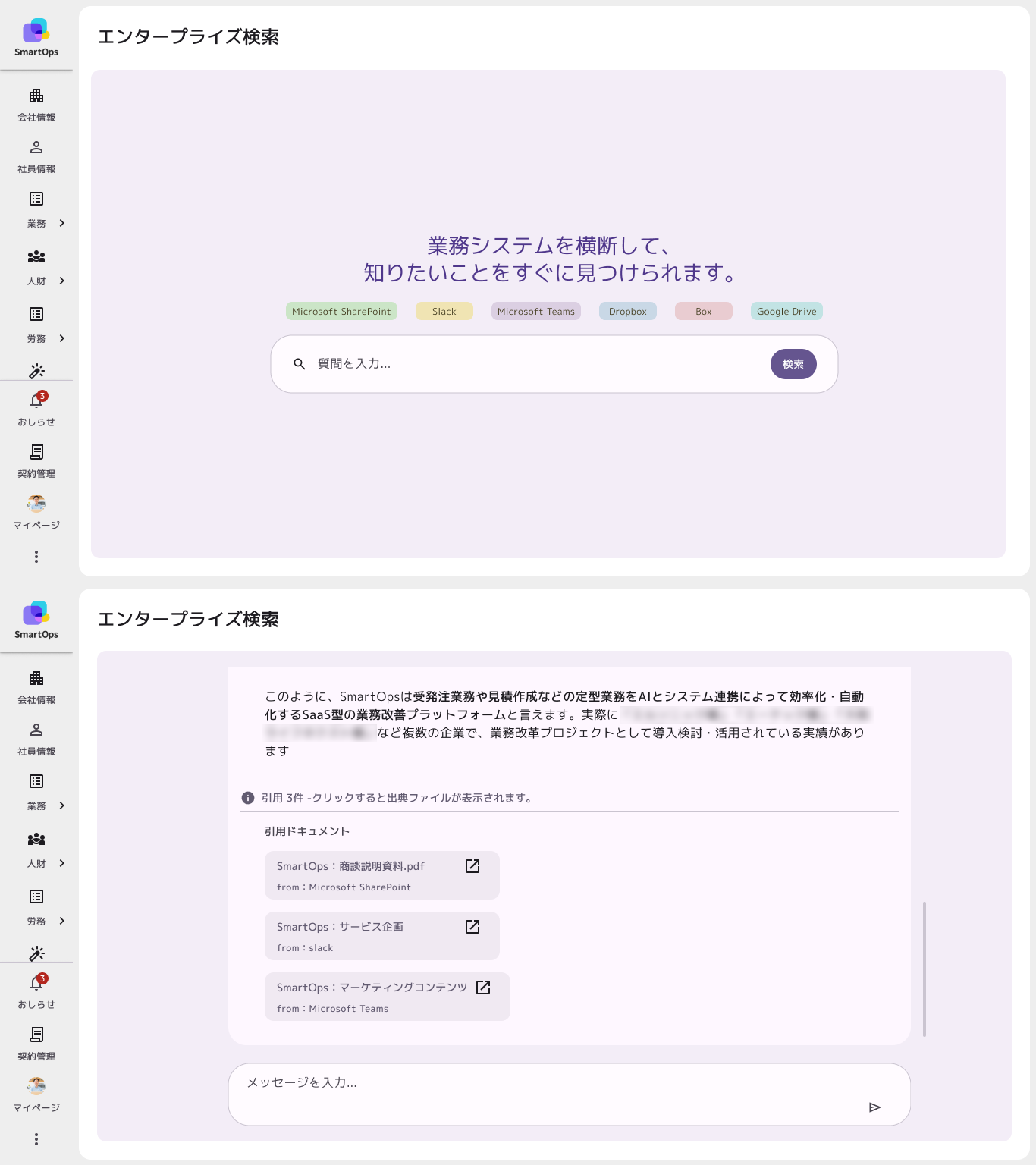
Task: Select Dropbox source chip
Action: (628, 311)
